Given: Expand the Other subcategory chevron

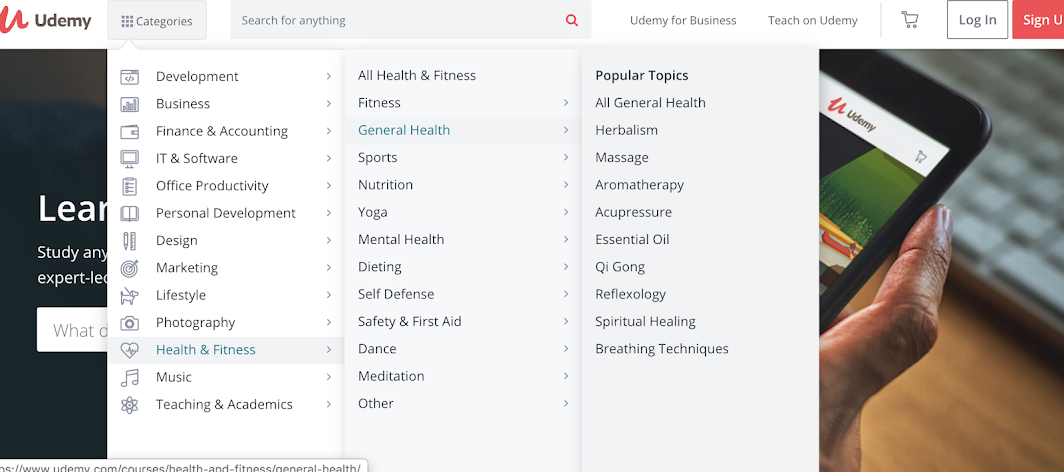Looking at the screenshot, I should [x=565, y=403].
